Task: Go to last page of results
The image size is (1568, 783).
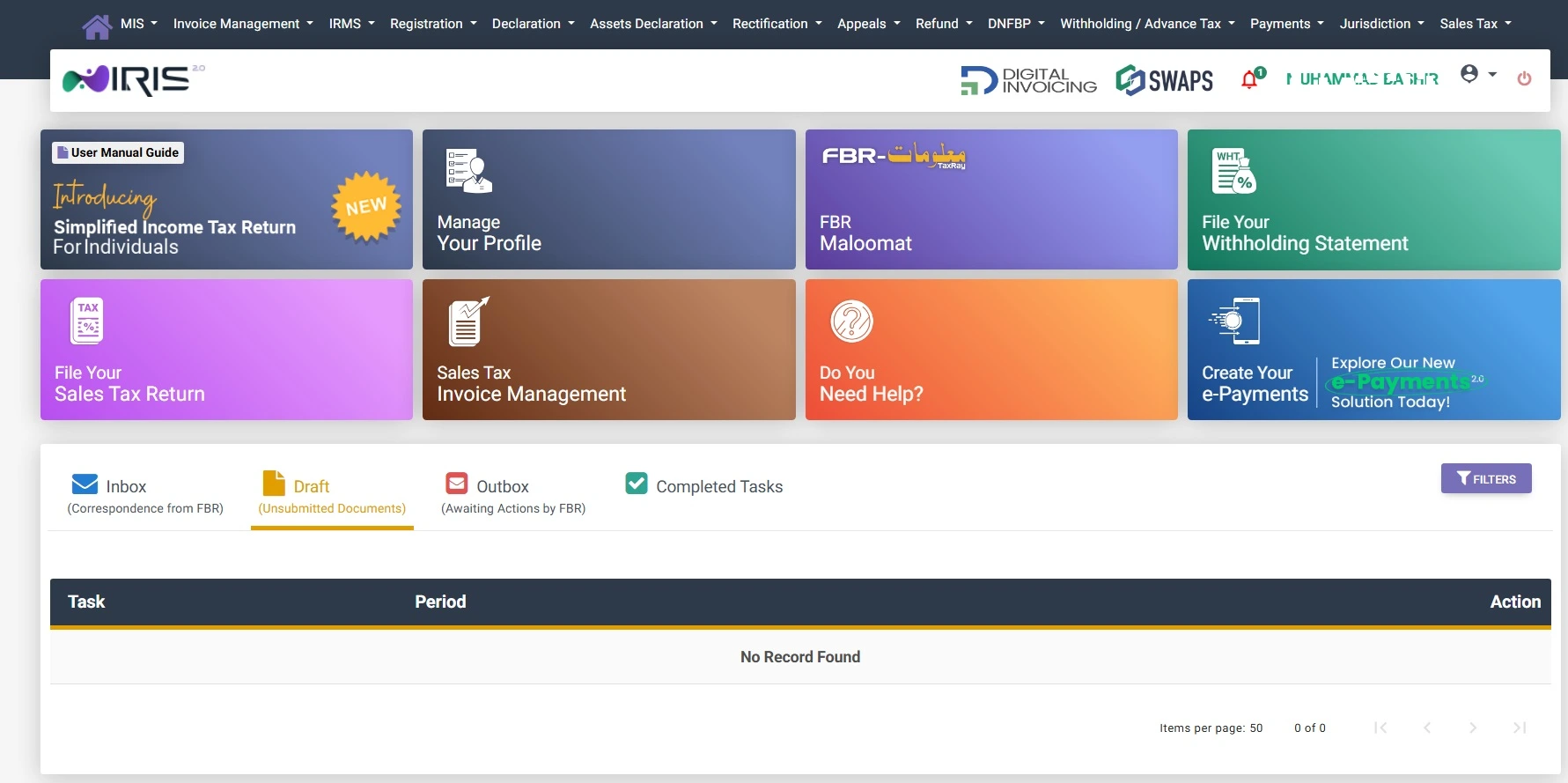Action: (x=1520, y=728)
